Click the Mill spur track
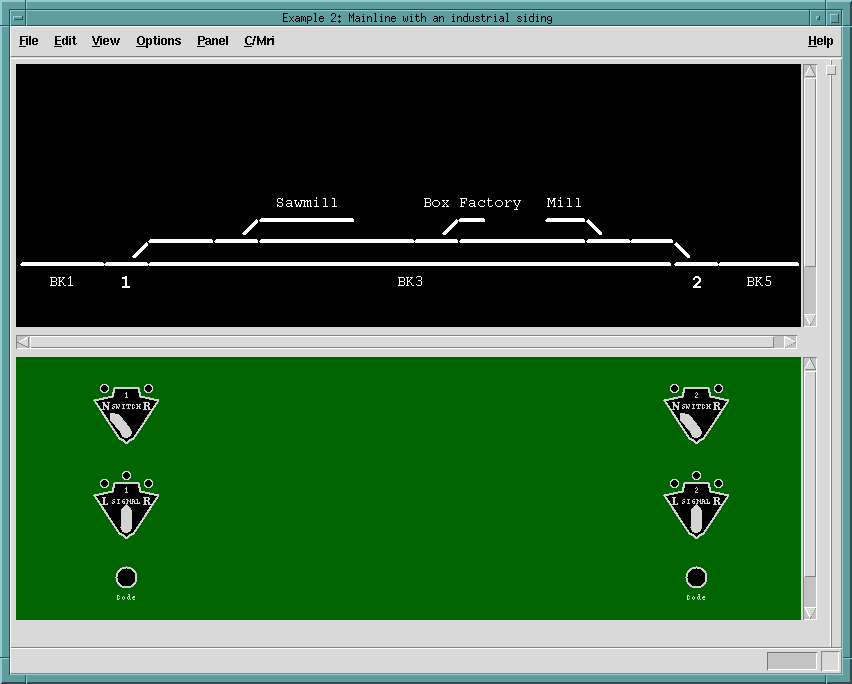The image size is (852, 684). (x=565, y=220)
